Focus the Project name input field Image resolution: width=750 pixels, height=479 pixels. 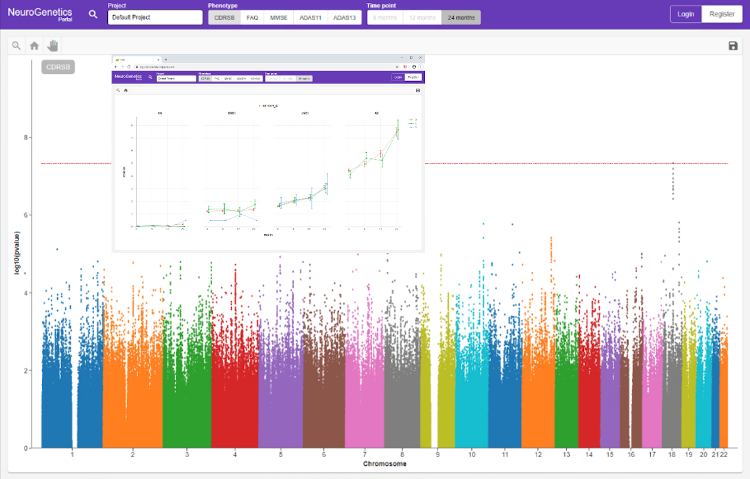coord(155,17)
